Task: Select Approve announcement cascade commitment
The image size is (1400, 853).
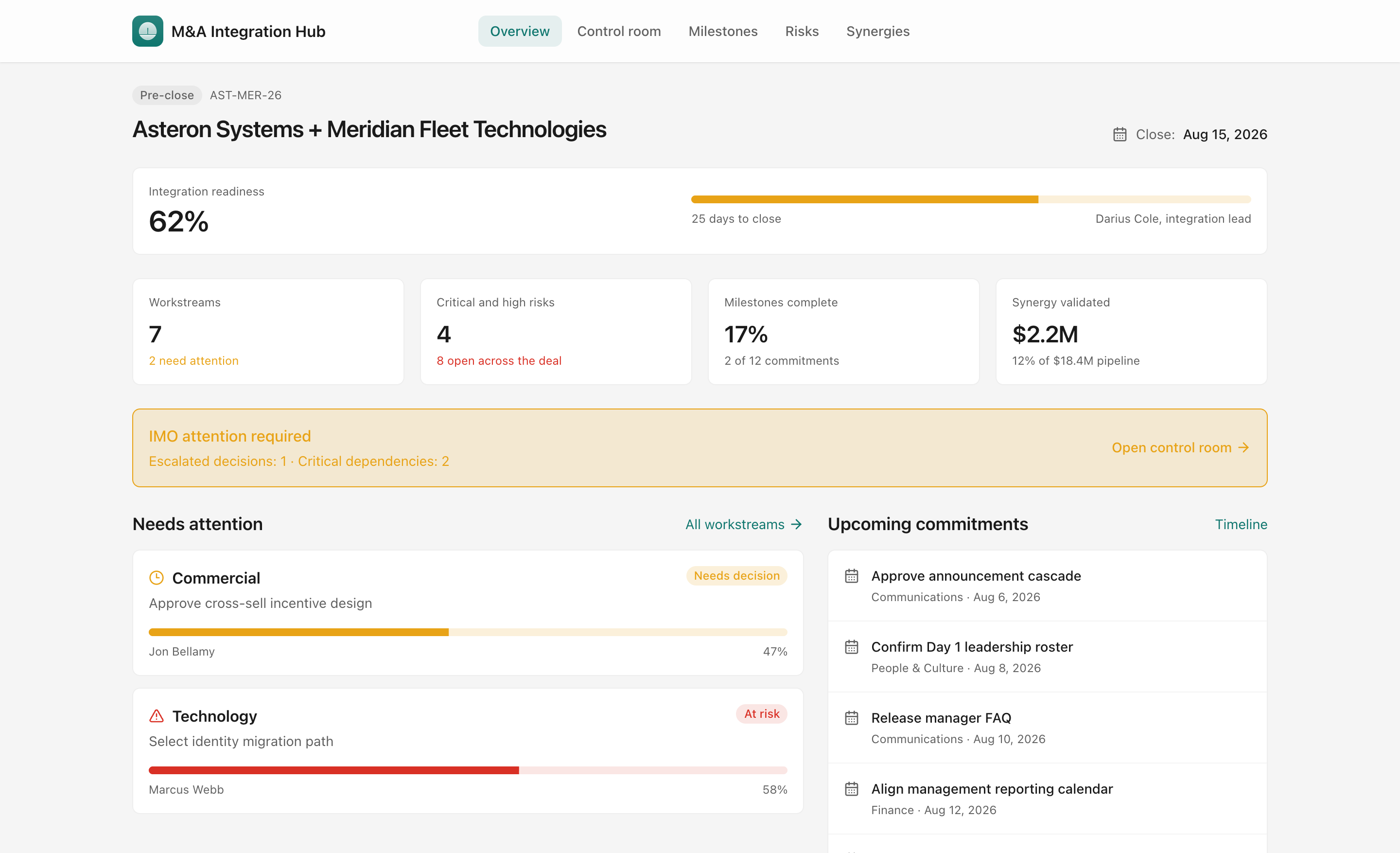Action: [x=1047, y=586]
